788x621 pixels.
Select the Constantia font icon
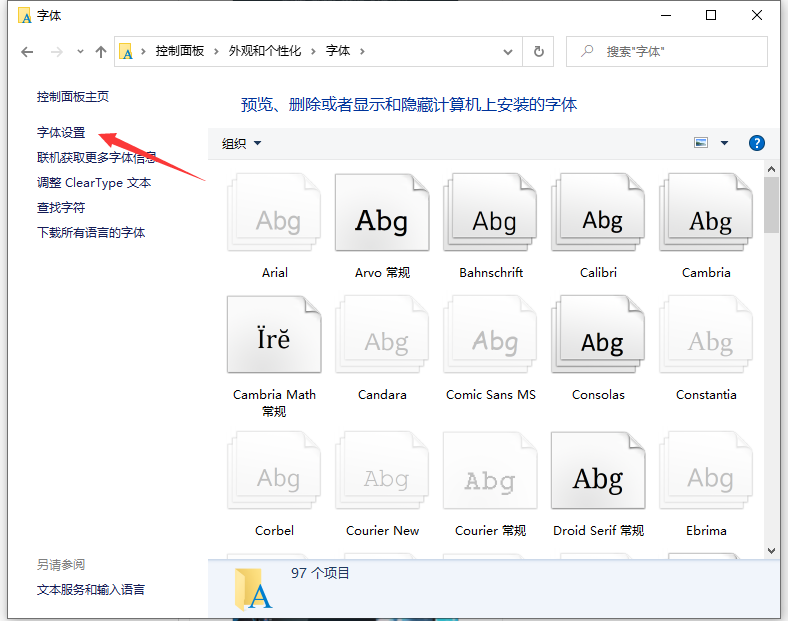[x=706, y=334]
